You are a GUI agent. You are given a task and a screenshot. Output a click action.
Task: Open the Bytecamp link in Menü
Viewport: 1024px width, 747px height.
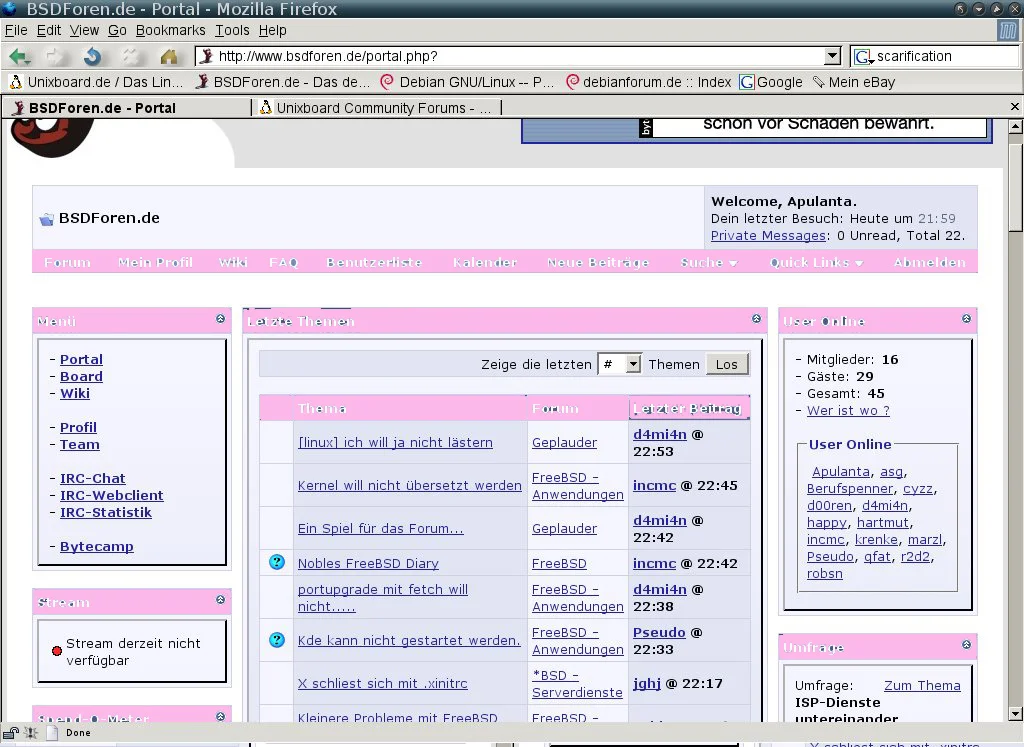pos(97,547)
